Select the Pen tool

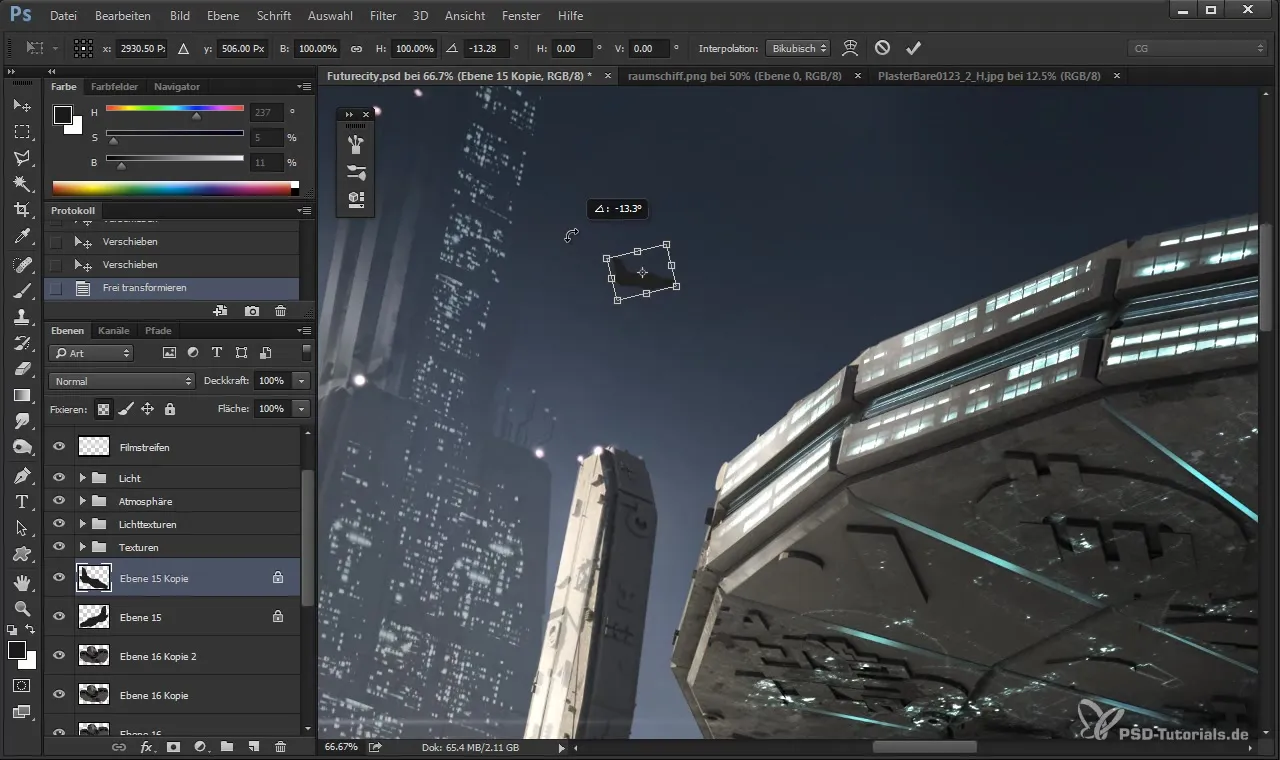coord(22,475)
